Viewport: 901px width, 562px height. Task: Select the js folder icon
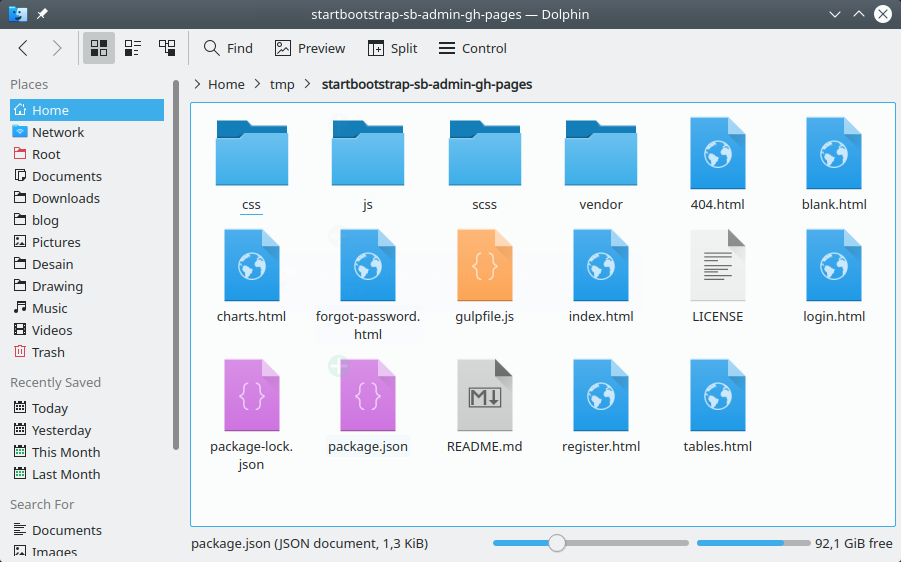pos(368,153)
